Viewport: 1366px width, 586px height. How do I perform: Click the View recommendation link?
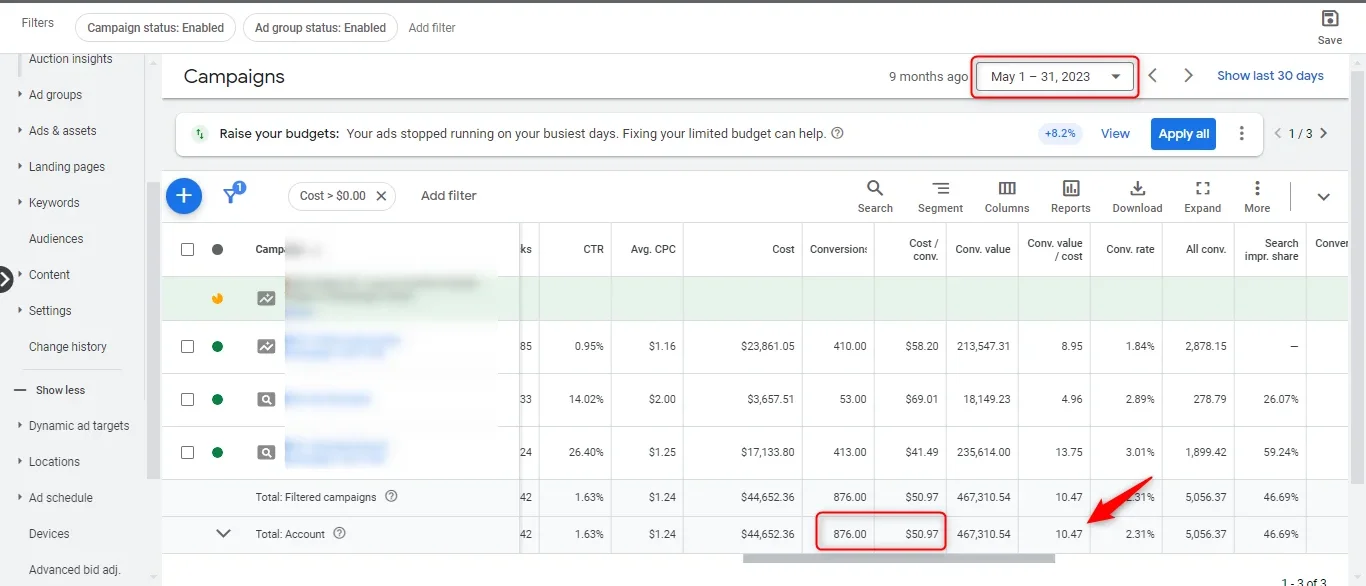coord(1115,133)
